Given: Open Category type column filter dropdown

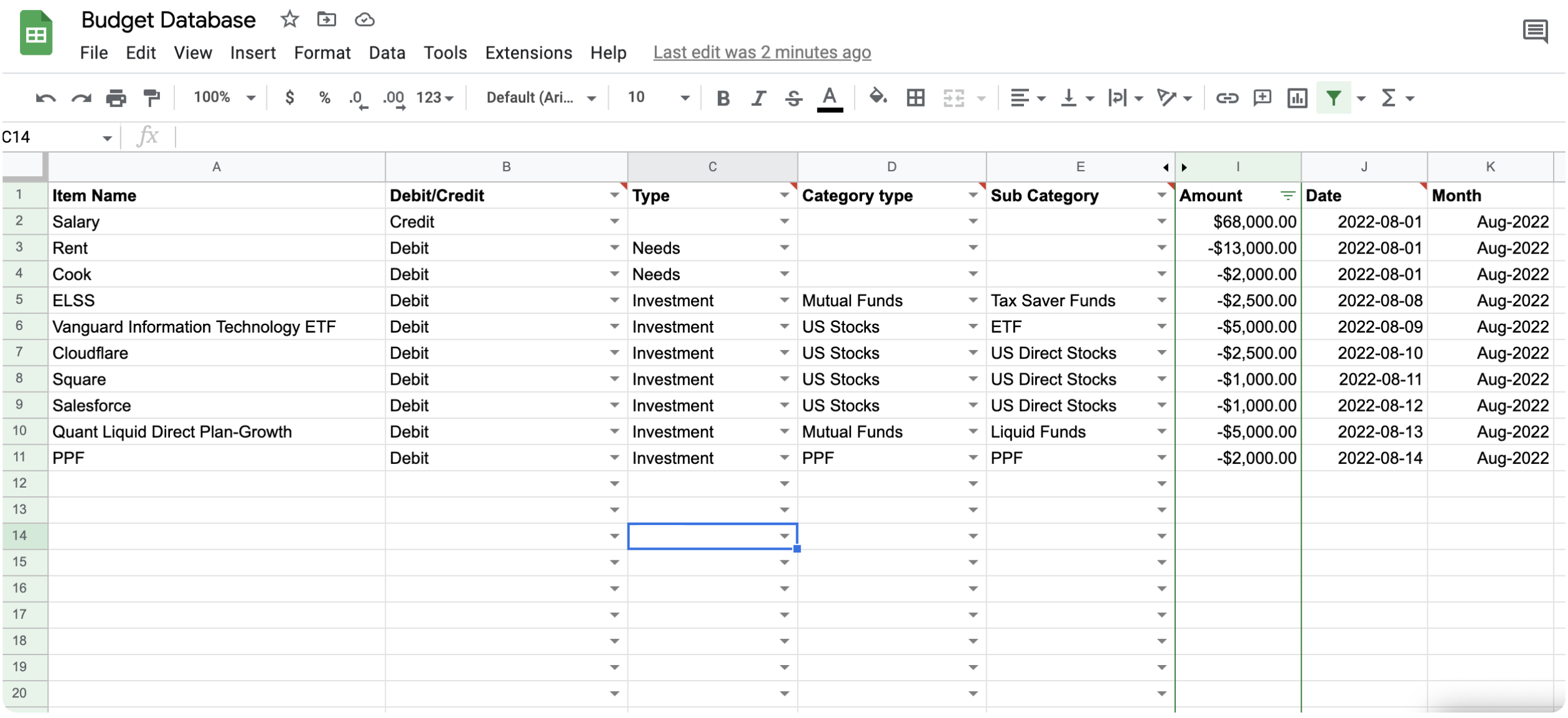Looking at the screenshot, I should click(973, 196).
